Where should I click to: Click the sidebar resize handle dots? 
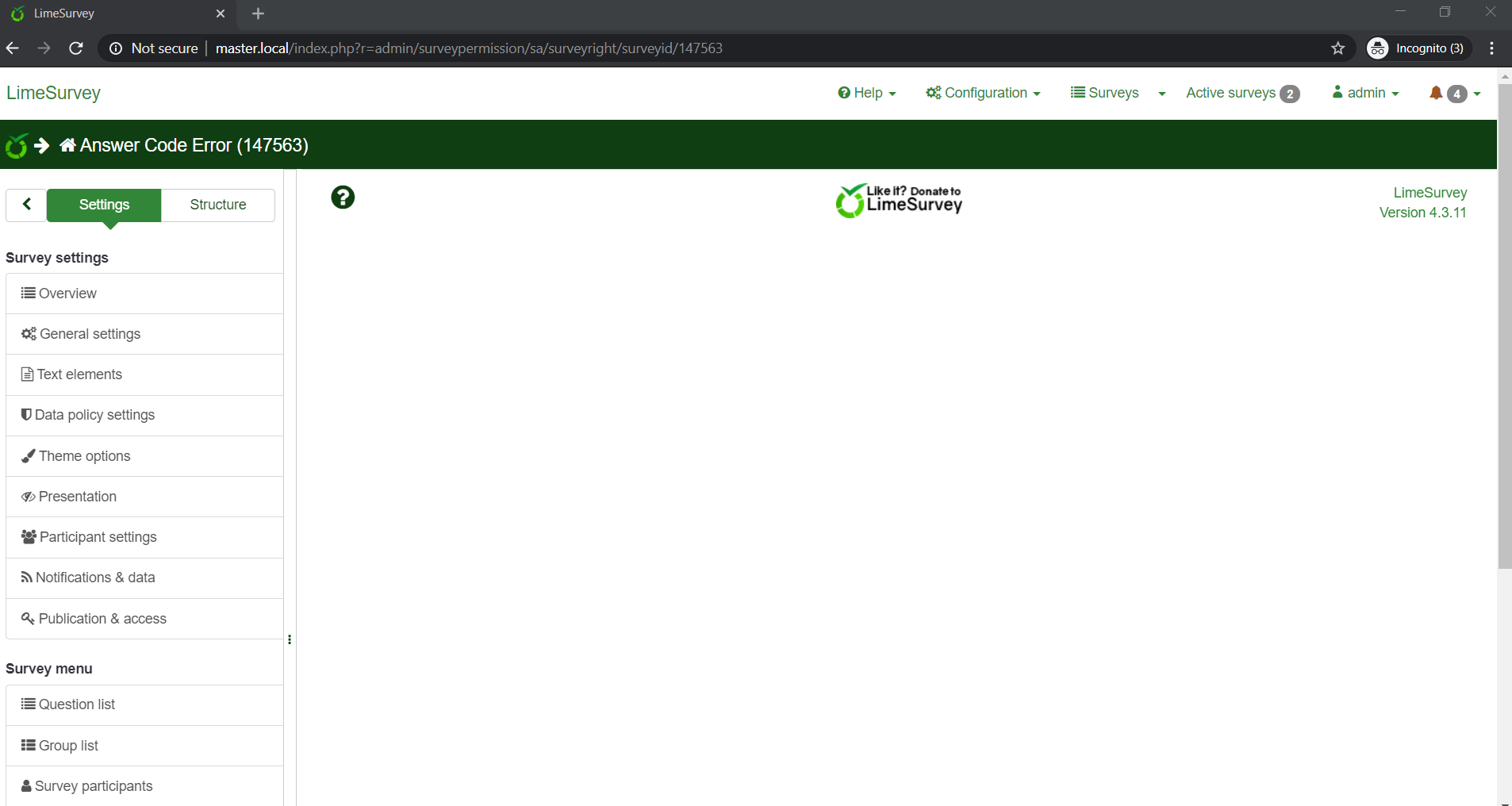click(x=290, y=639)
